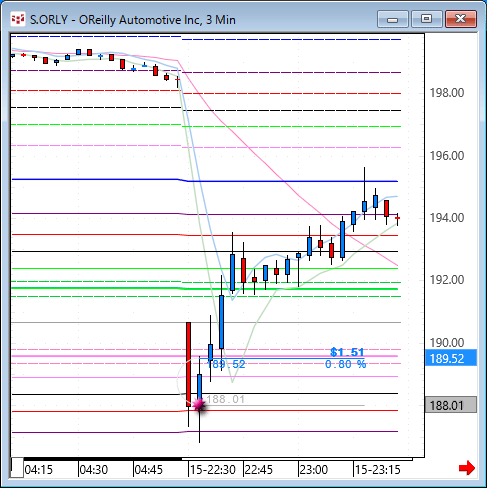Click the gray 188.01 price label on axis
The width and height of the screenshot is (487, 488).
coord(451,405)
